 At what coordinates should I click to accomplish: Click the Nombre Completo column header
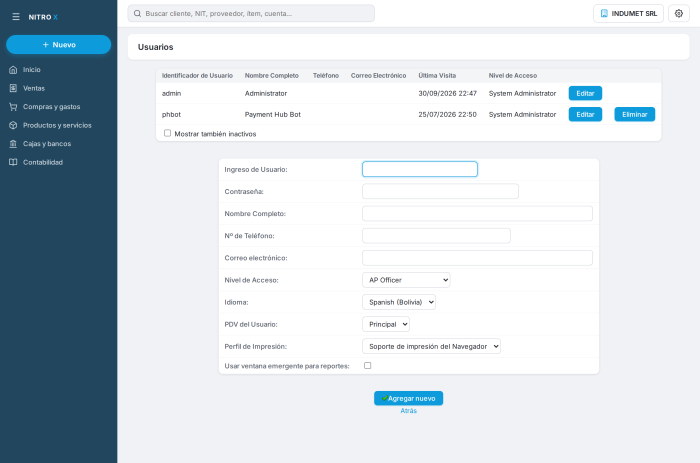(271, 75)
